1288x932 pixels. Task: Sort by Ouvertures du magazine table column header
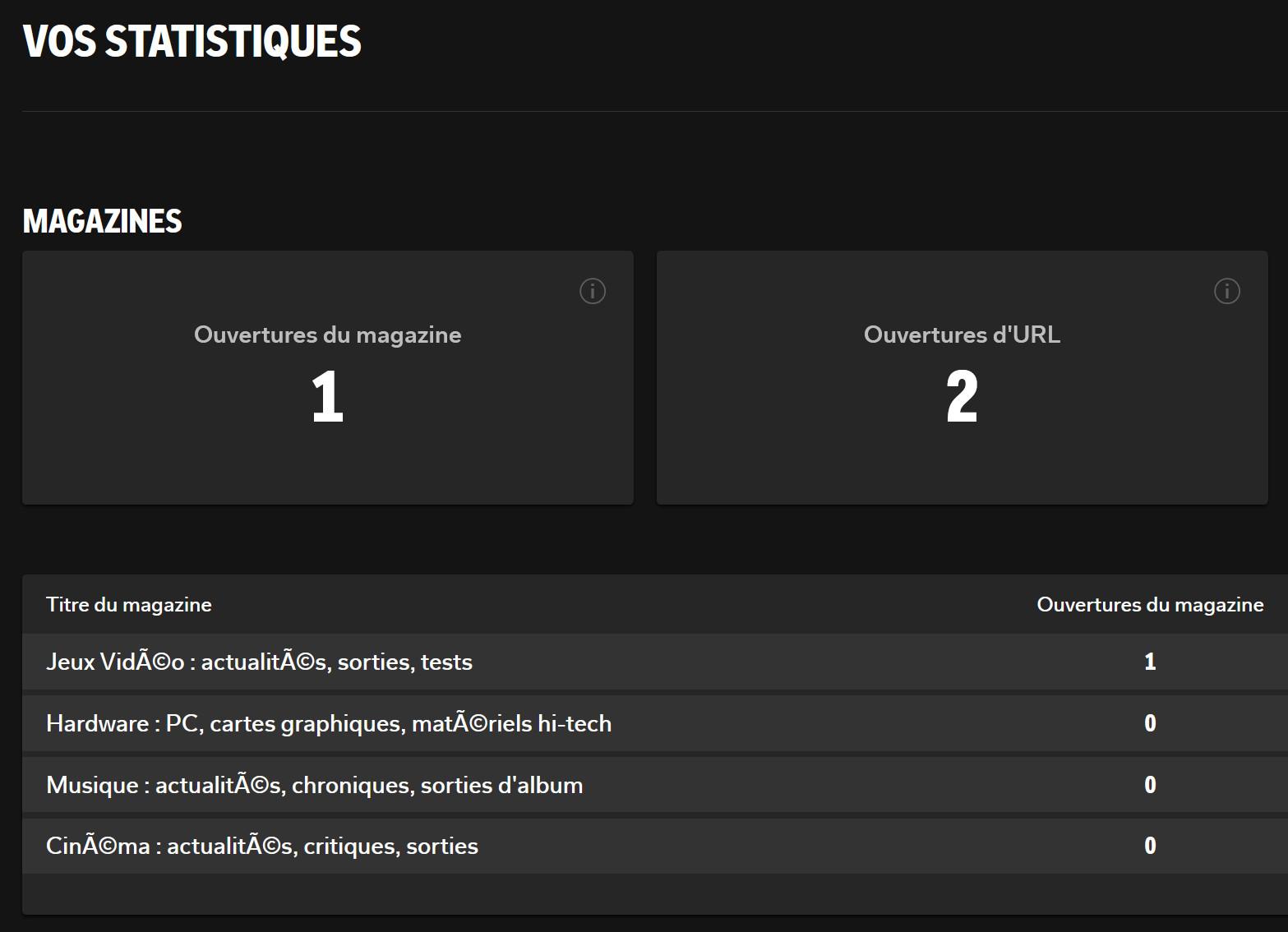click(x=1149, y=605)
